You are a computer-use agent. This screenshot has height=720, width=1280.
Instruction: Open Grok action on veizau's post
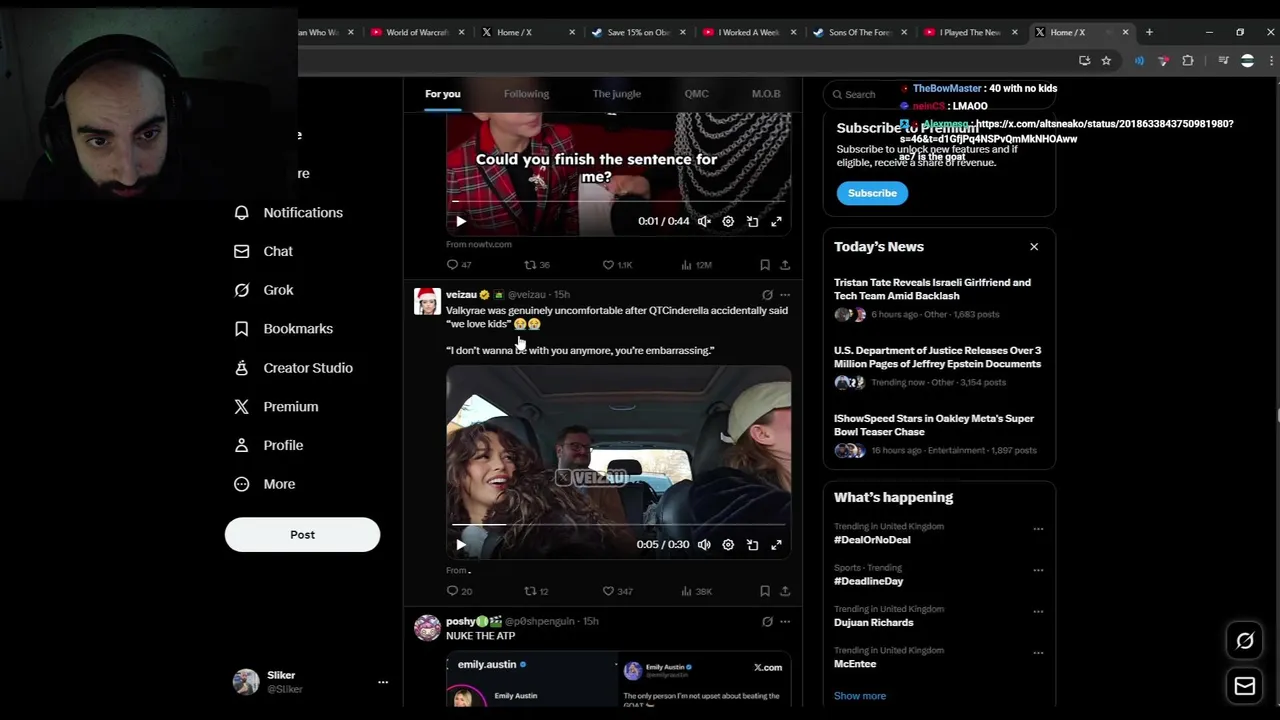click(767, 295)
